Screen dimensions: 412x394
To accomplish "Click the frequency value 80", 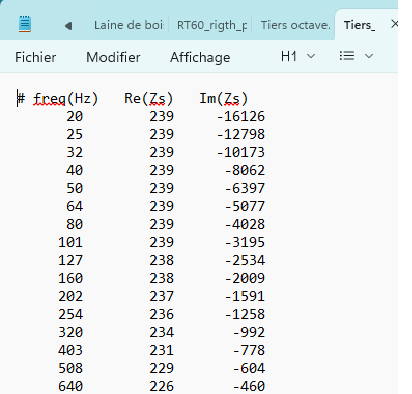I will click(x=74, y=224).
